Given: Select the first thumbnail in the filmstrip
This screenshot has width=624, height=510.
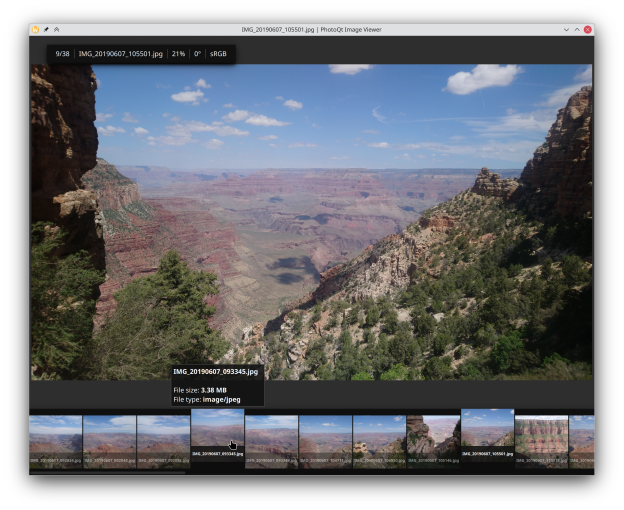Looking at the screenshot, I should pos(55,440).
